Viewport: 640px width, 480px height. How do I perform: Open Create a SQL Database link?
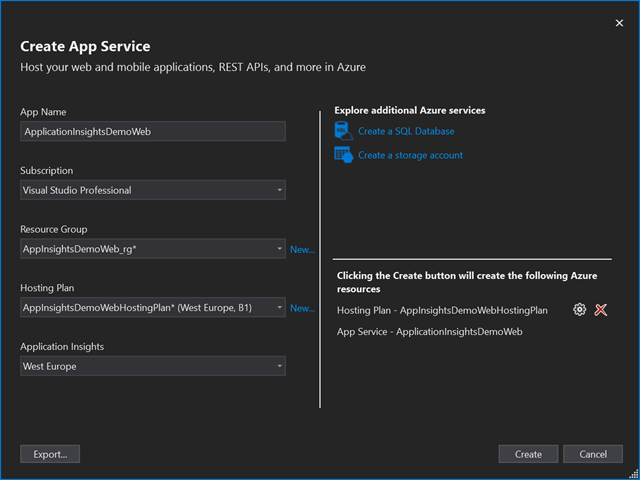pos(406,131)
